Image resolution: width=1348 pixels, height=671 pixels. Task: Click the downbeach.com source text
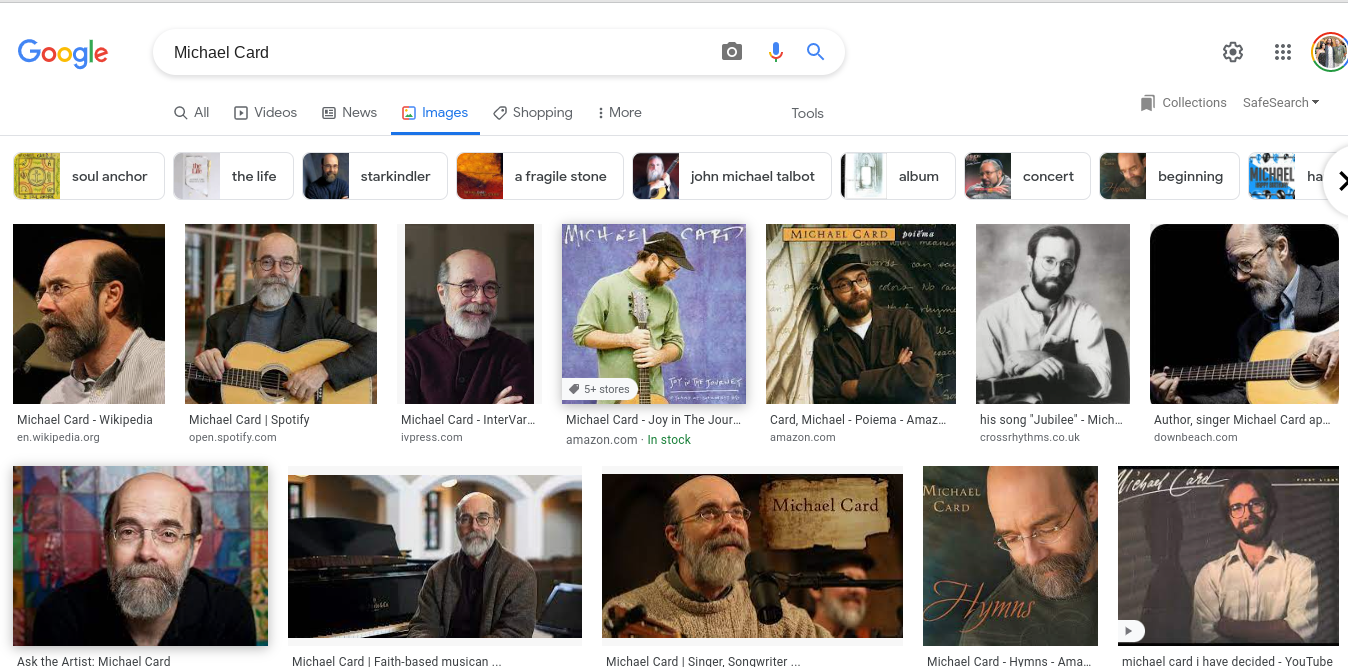click(x=1196, y=438)
